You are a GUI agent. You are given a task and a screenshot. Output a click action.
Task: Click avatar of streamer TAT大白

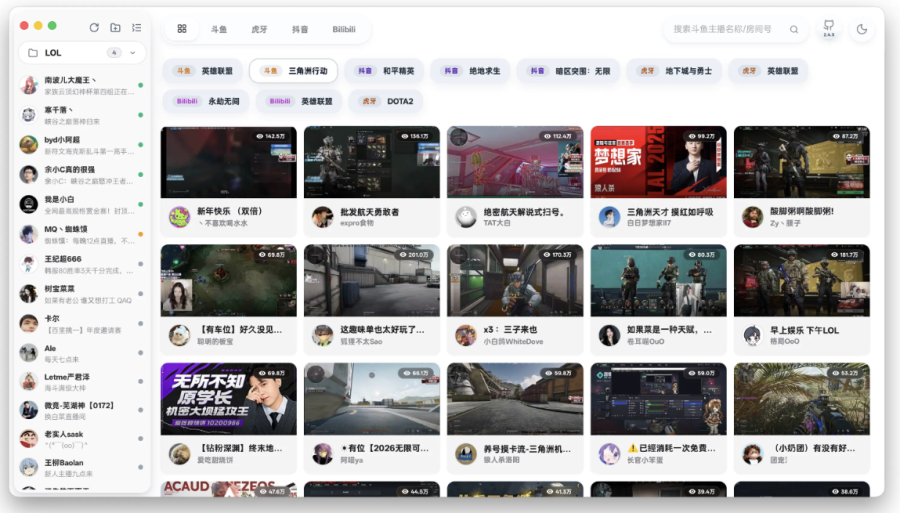pyautogui.click(x=466, y=217)
